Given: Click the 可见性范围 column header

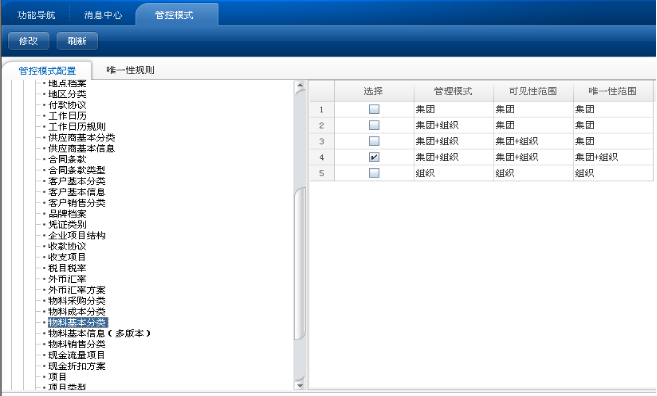Looking at the screenshot, I should (533, 91).
